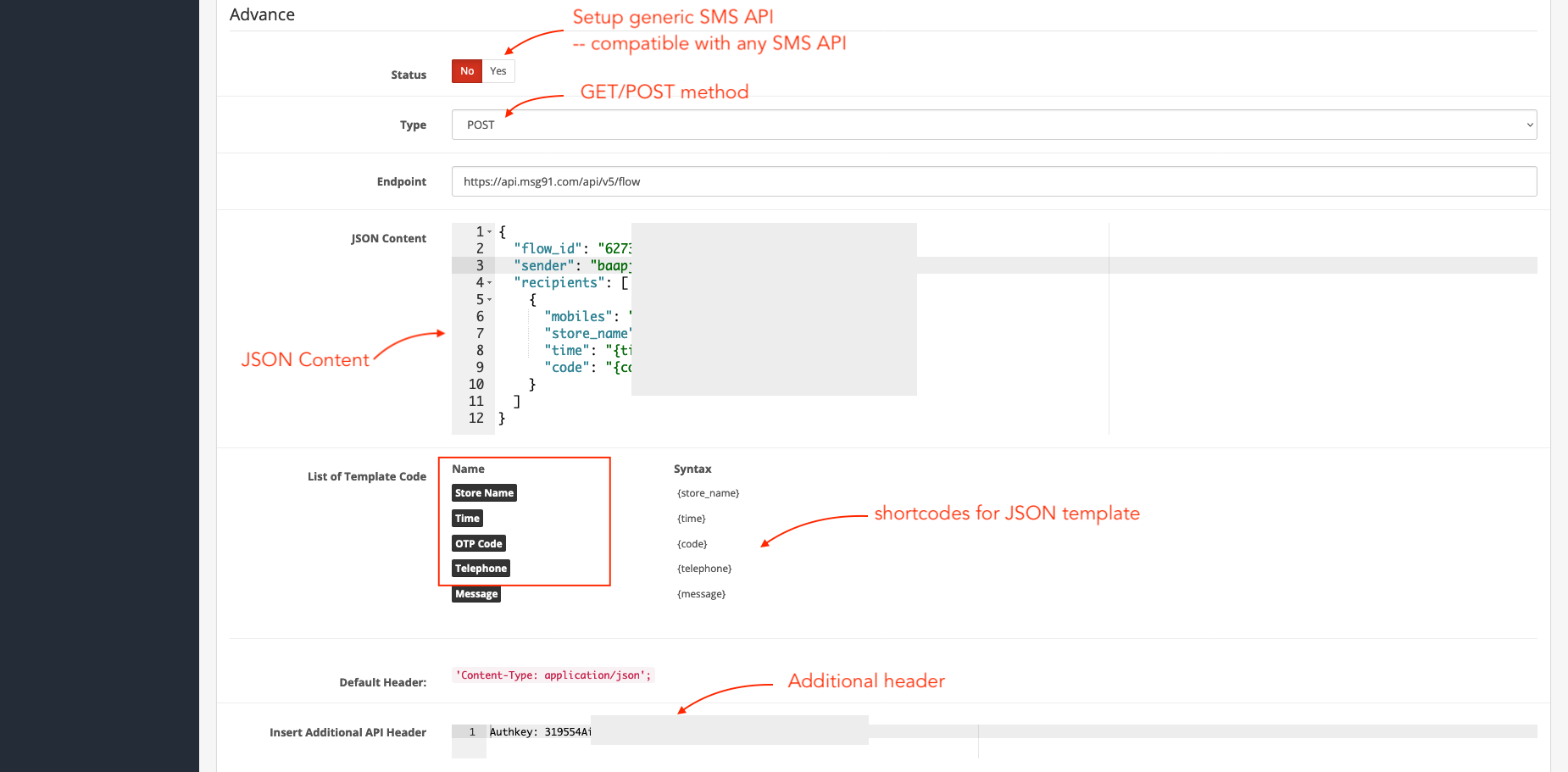
Task: Select the Message template code badge
Action: (475, 593)
